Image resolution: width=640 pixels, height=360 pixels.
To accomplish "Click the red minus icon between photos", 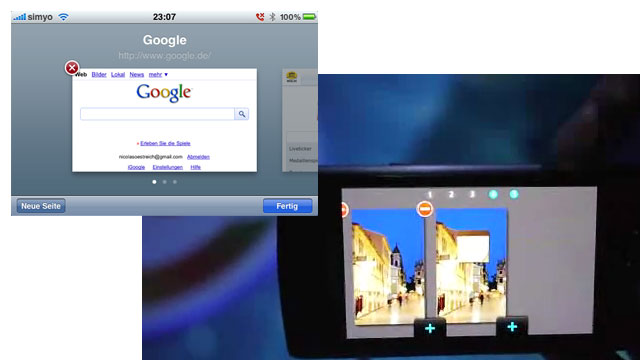I will tap(424, 209).
